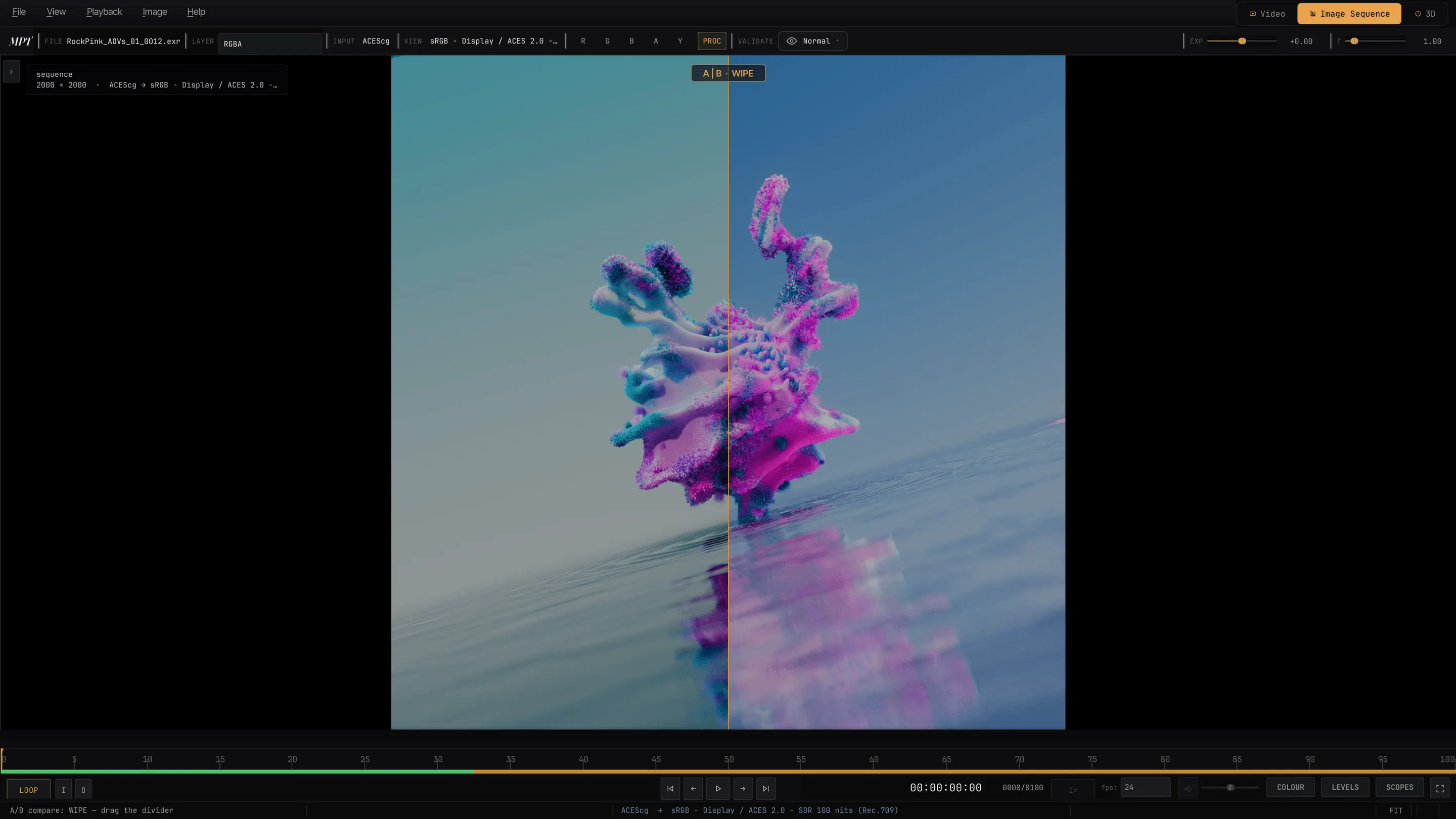Open the File menu
Screen dimensions: 1456x819
pos(19,12)
